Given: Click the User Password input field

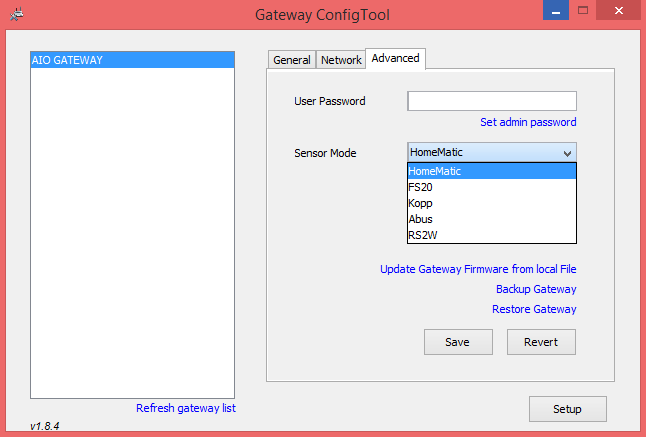Looking at the screenshot, I should tap(491, 101).
